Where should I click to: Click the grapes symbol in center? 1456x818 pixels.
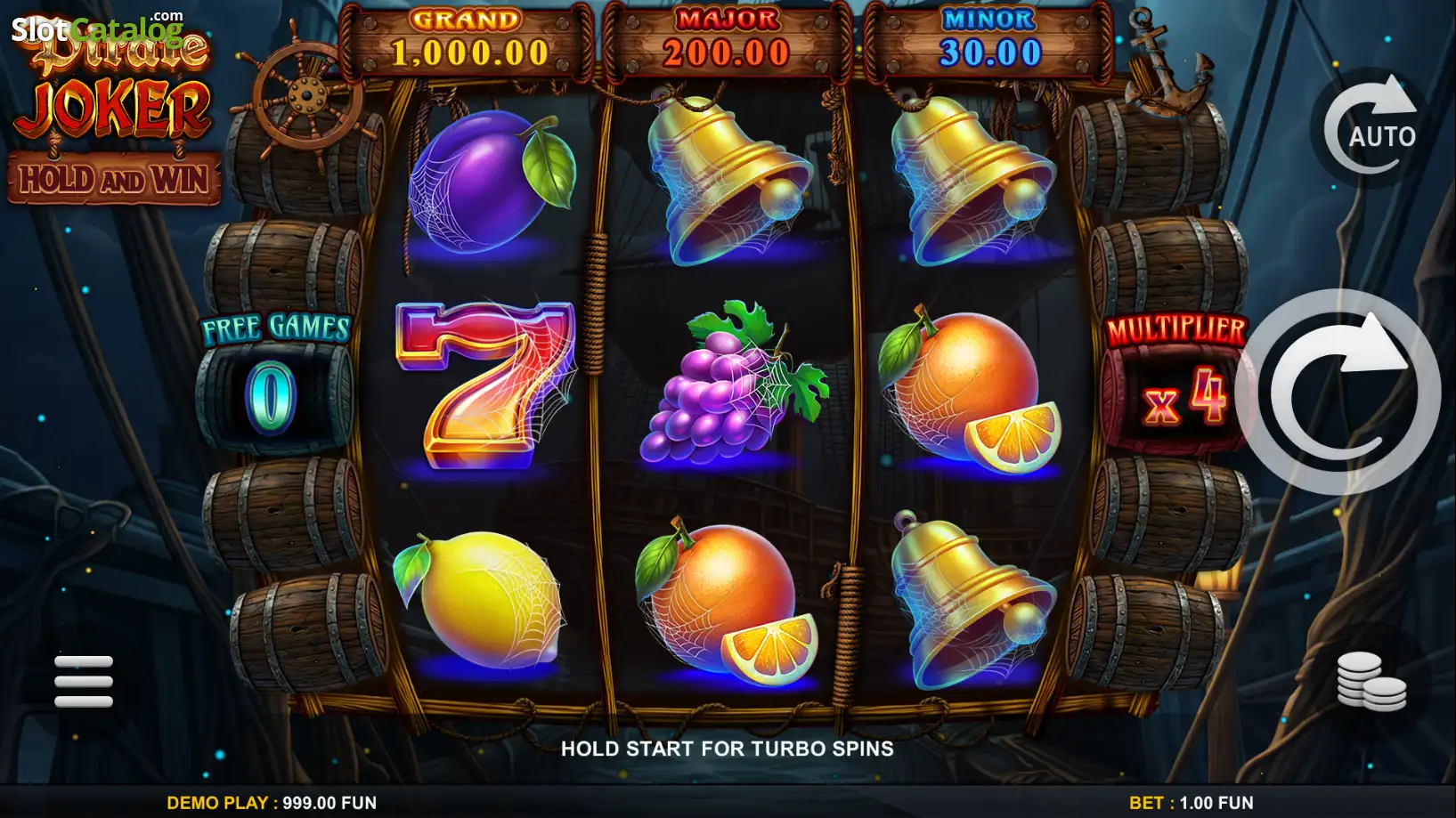click(733, 383)
